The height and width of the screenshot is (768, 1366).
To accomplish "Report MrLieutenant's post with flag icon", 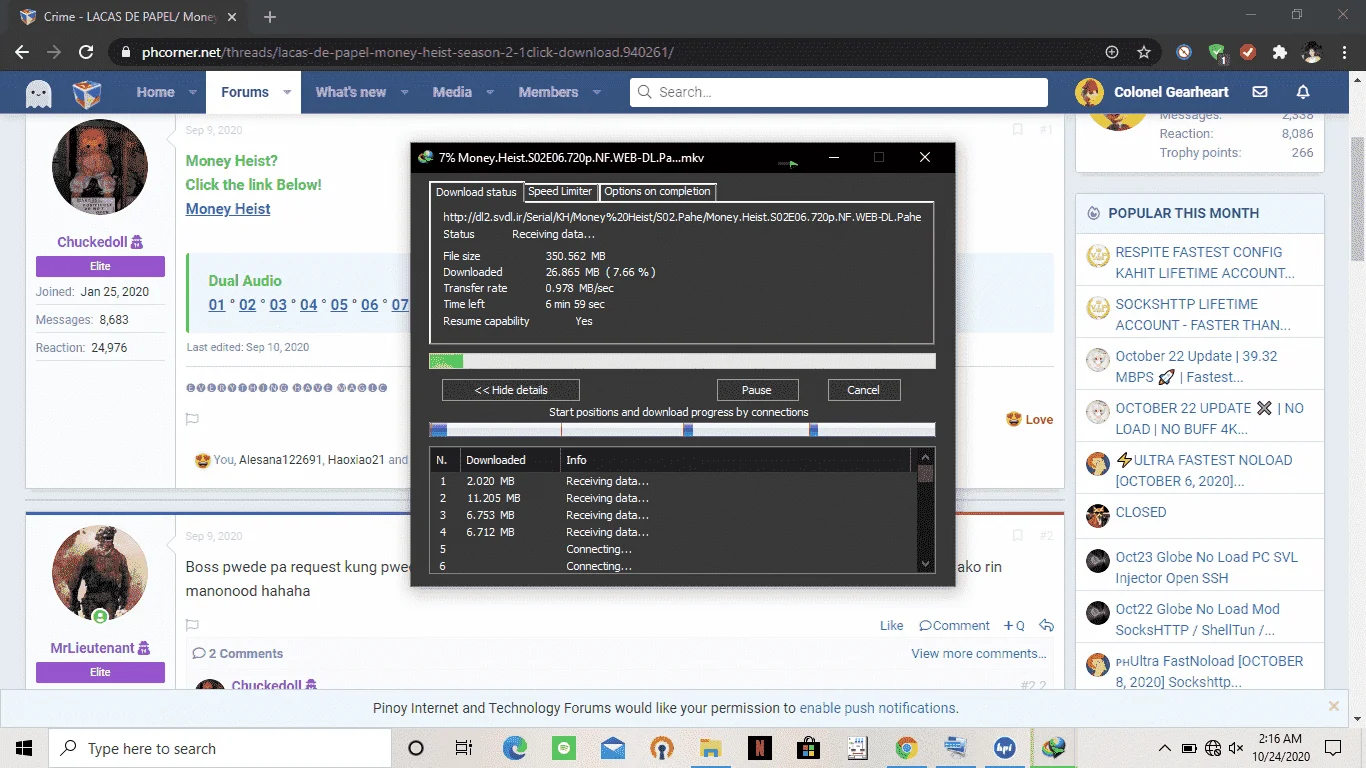I will click(192, 626).
